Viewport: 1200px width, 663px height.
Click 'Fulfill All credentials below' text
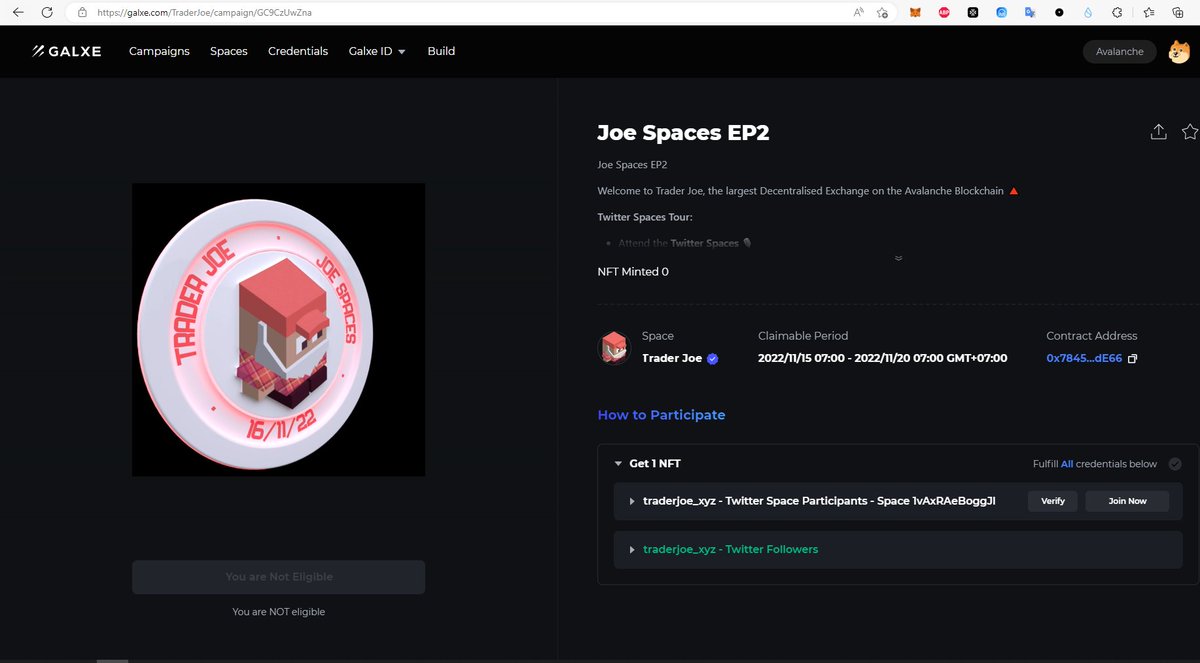click(1095, 464)
